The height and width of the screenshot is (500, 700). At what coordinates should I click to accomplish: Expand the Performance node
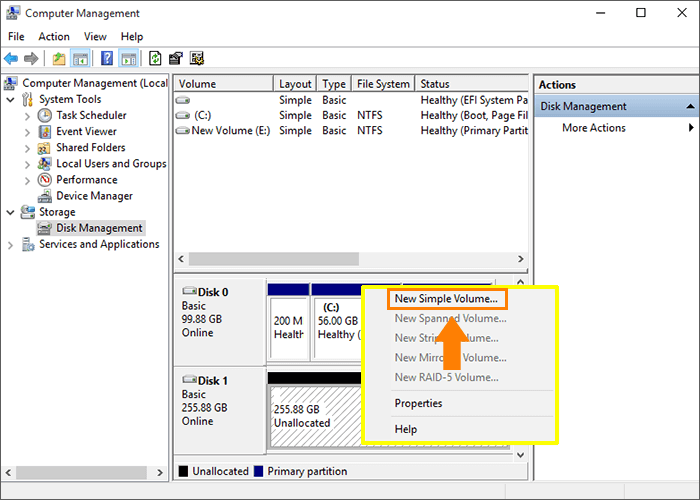coord(27,181)
